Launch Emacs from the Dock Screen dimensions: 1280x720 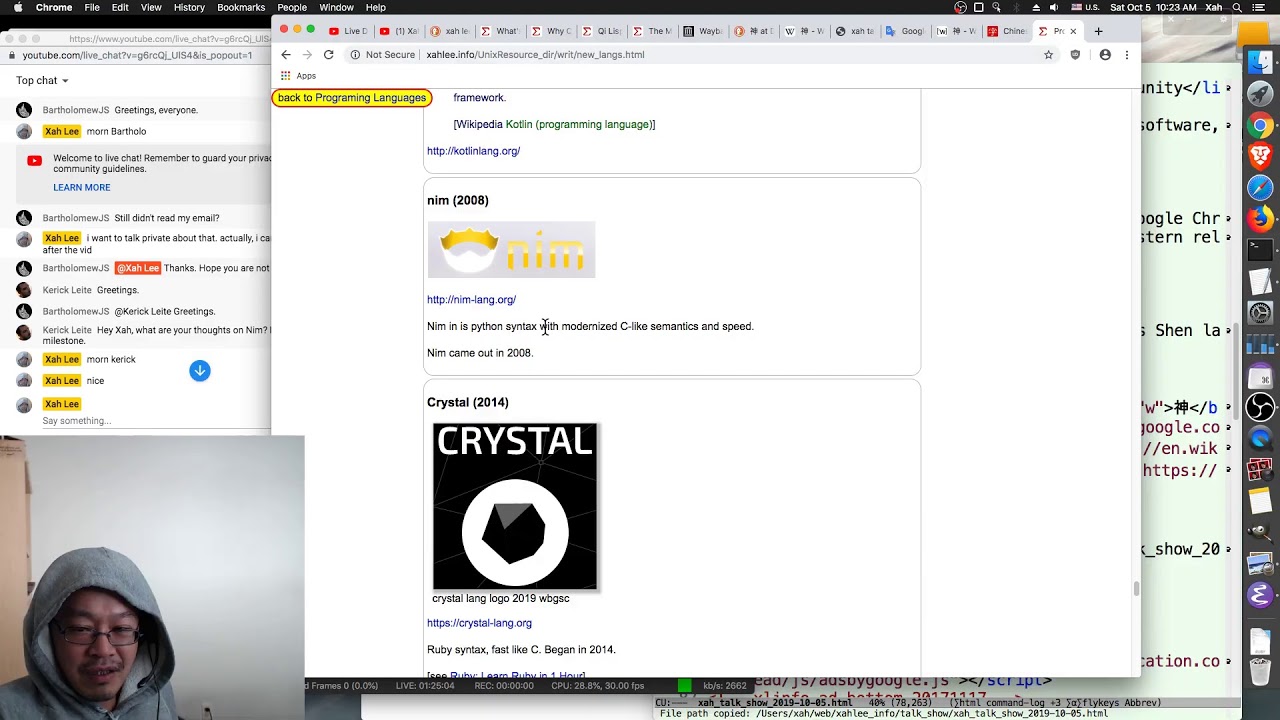[x=1260, y=595]
